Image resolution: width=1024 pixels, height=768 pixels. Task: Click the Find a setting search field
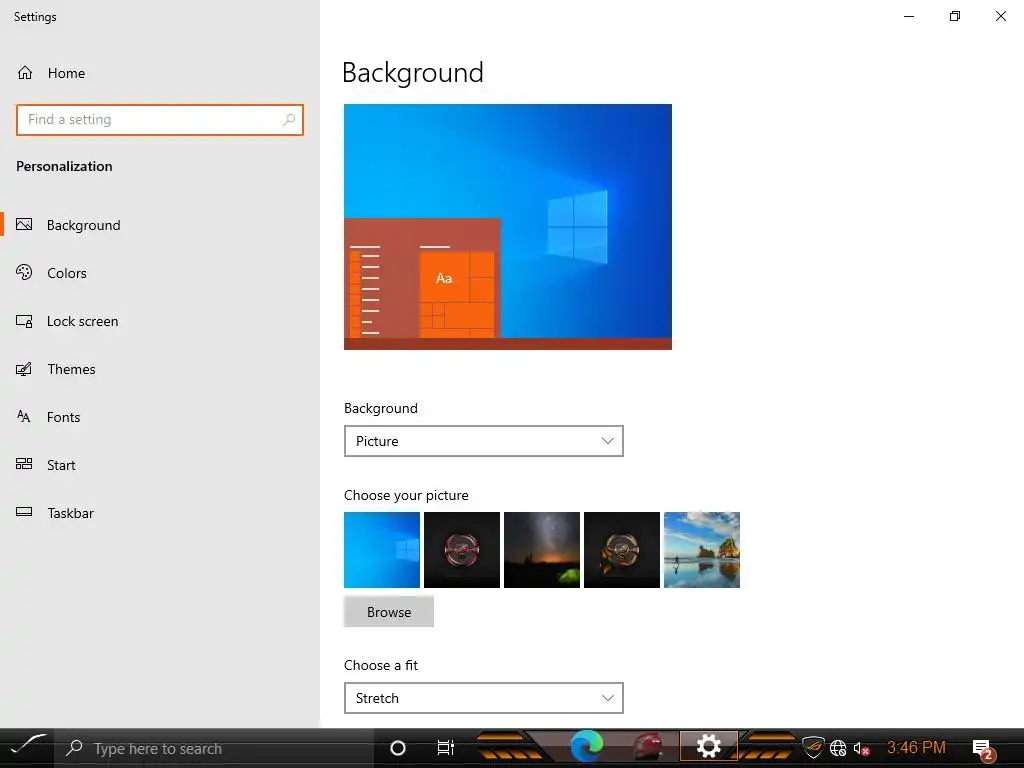tap(159, 120)
